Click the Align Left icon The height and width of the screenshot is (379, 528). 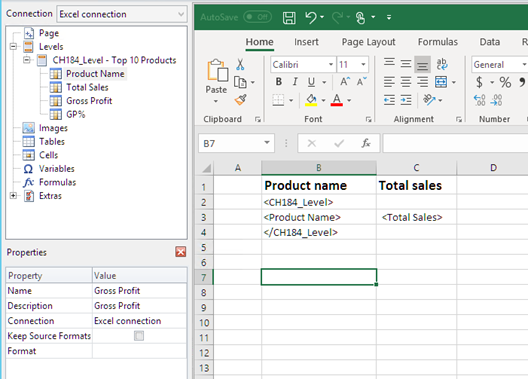[x=389, y=82]
